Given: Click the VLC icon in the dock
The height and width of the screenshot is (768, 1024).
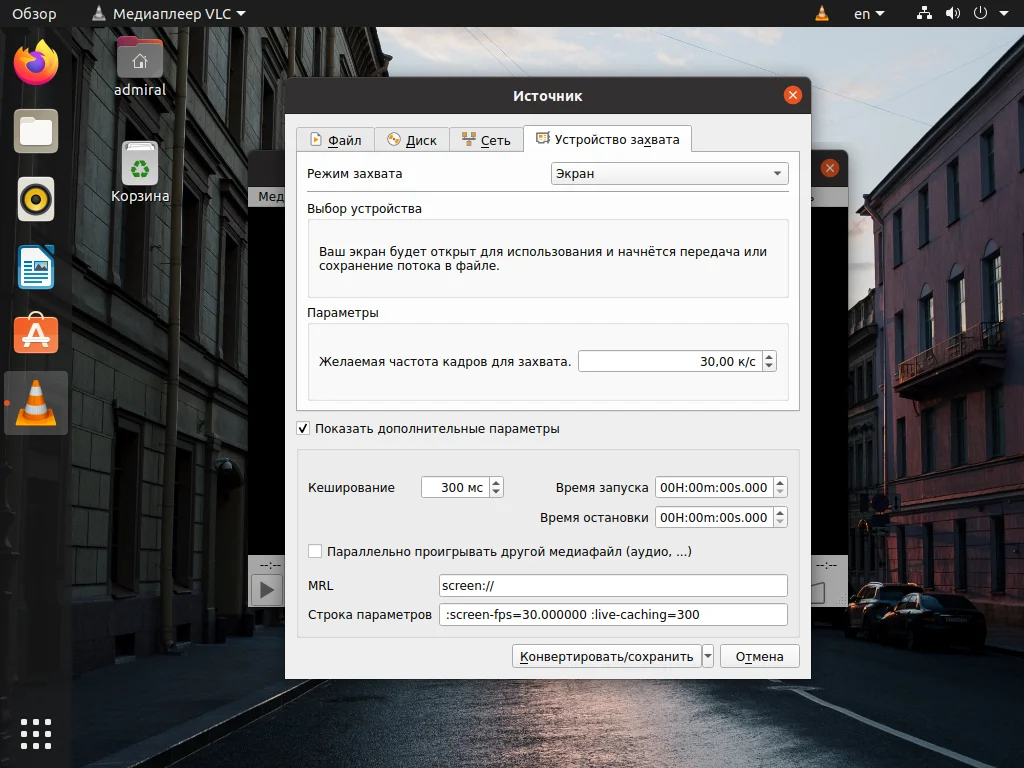Looking at the screenshot, I should (x=36, y=402).
